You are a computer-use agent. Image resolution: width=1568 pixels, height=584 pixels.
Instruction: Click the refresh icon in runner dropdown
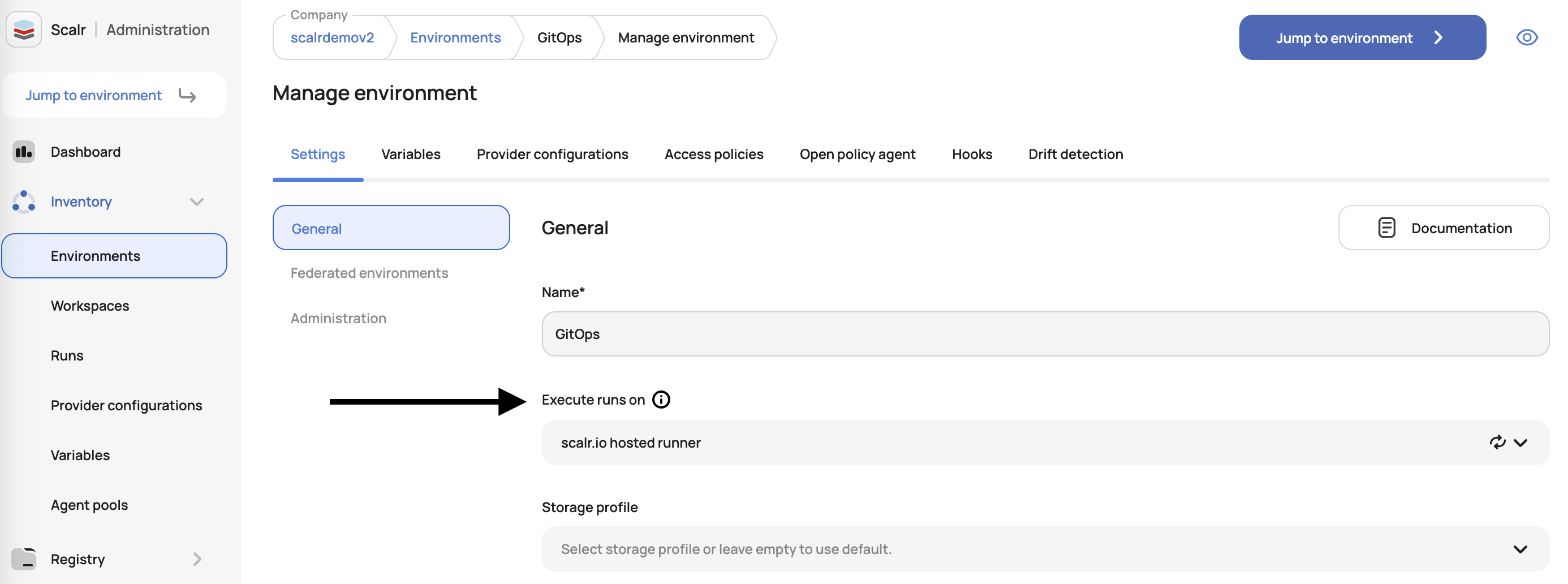(x=1497, y=442)
